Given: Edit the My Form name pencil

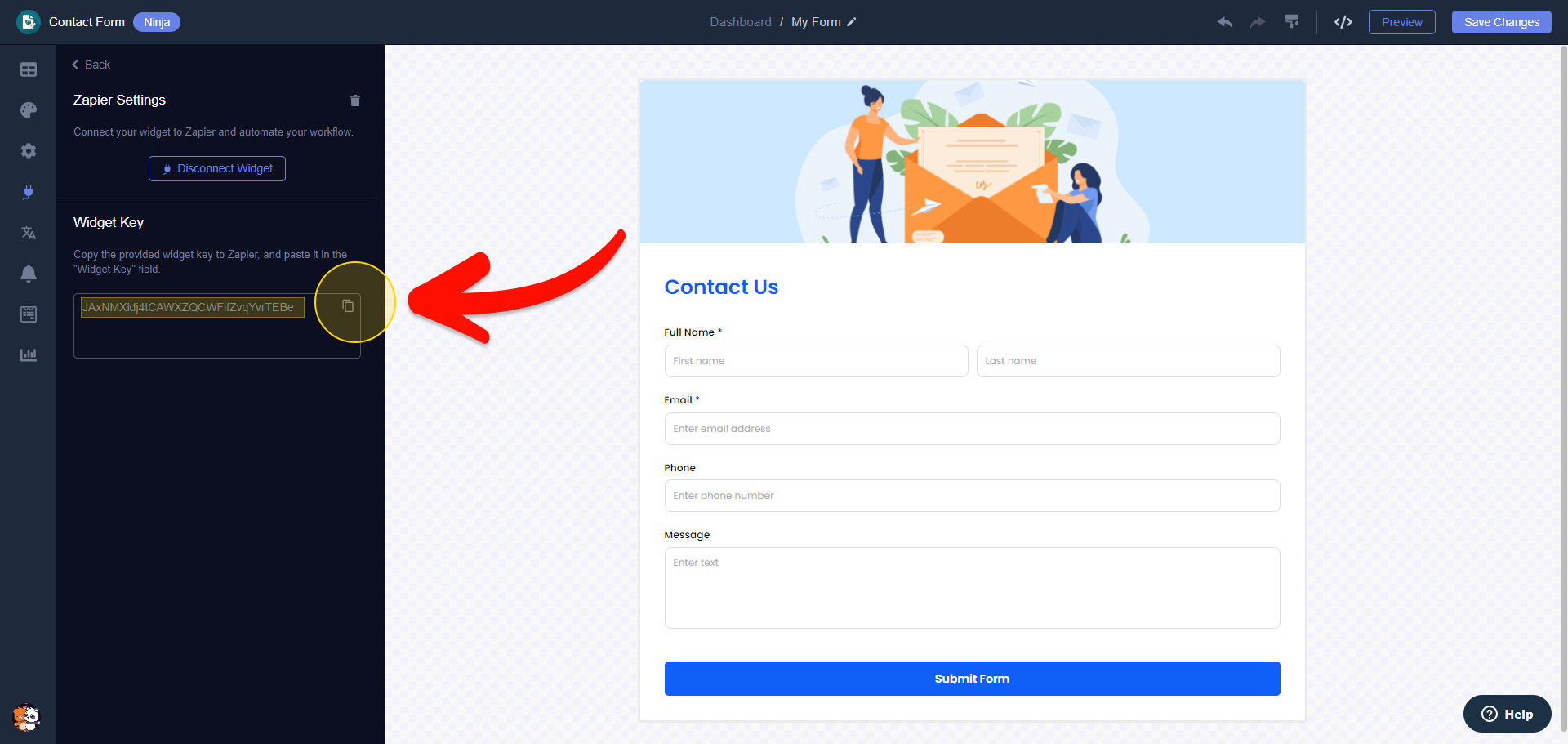Looking at the screenshot, I should pos(851,22).
